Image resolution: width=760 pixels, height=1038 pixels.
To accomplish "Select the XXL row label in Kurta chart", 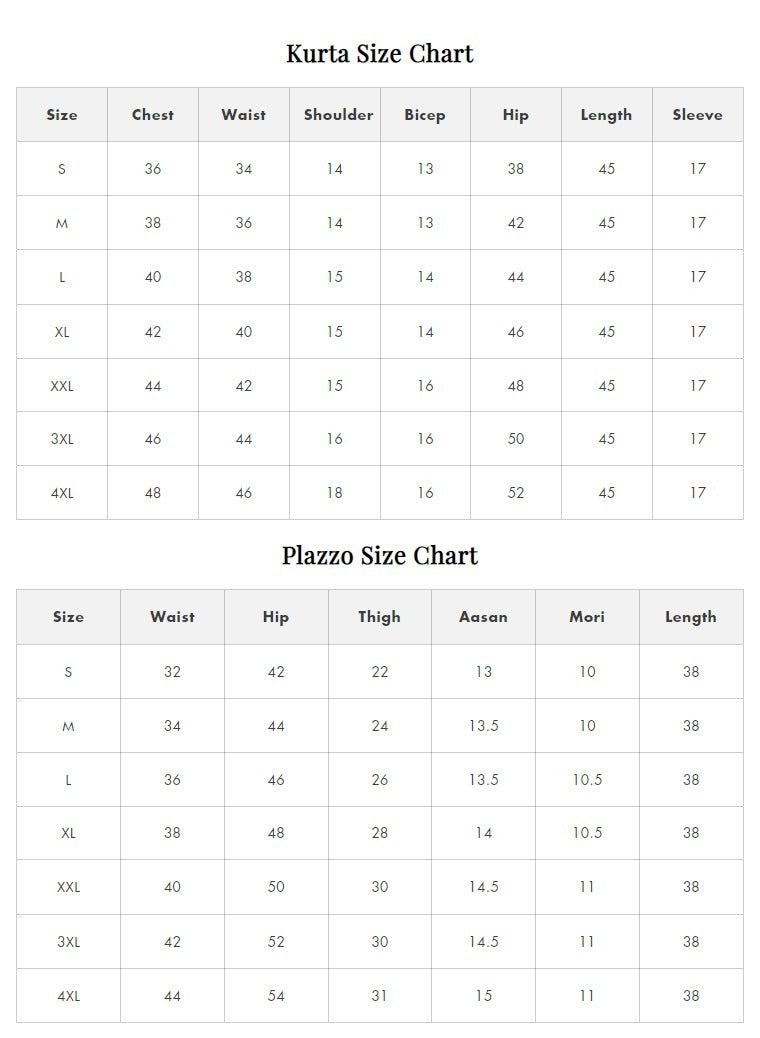I will coord(62,386).
